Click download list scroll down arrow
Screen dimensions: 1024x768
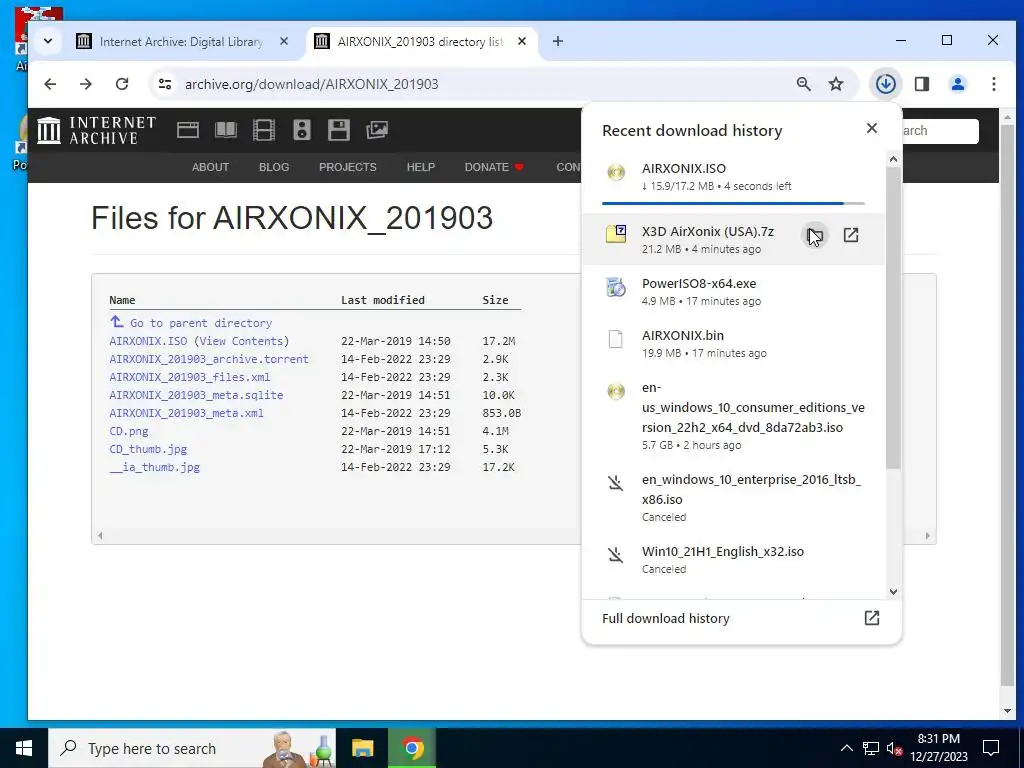(x=893, y=592)
